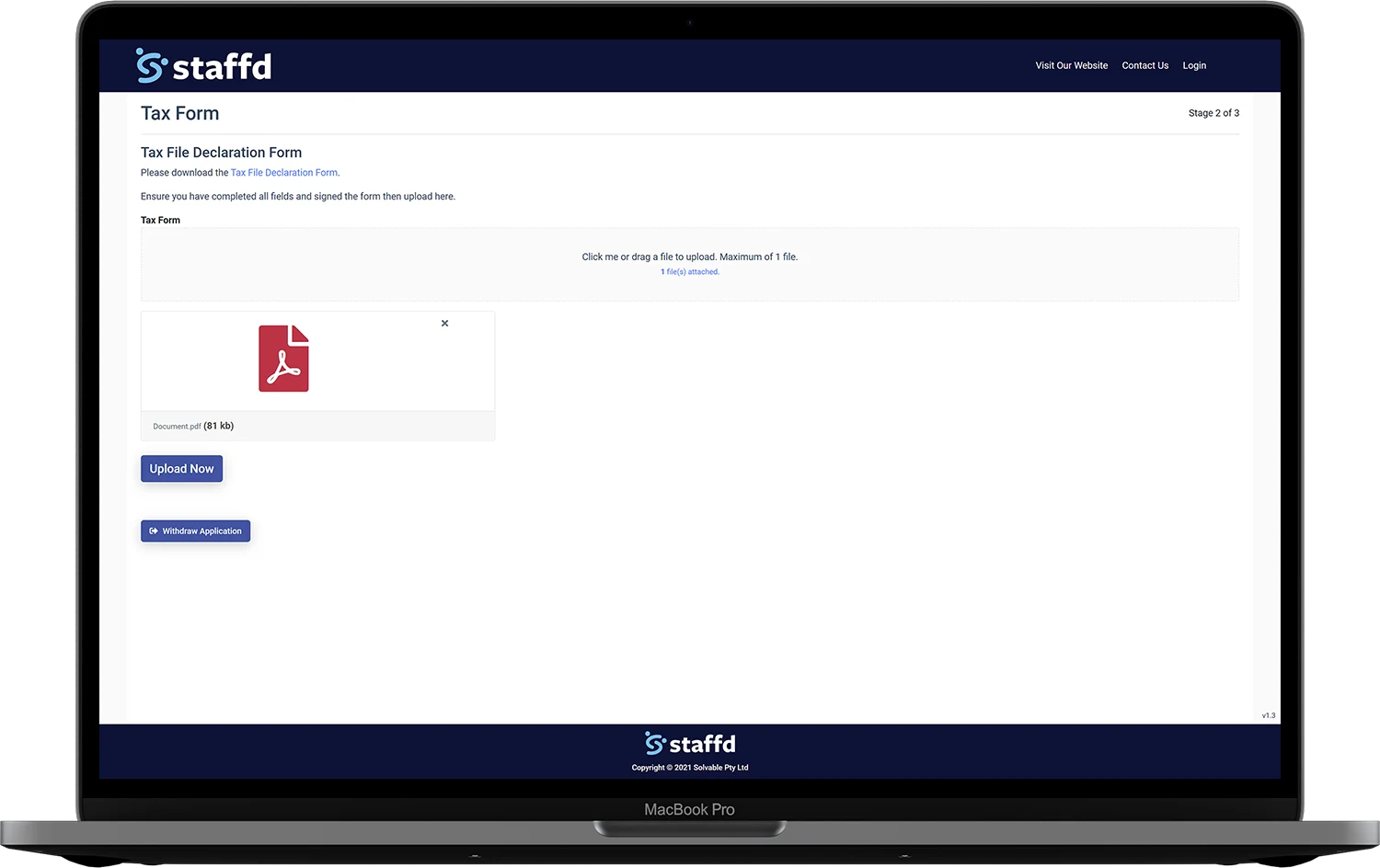This screenshot has width=1380, height=868.
Task: Open the Contact Us page
Action: [x=1144, y=65]
